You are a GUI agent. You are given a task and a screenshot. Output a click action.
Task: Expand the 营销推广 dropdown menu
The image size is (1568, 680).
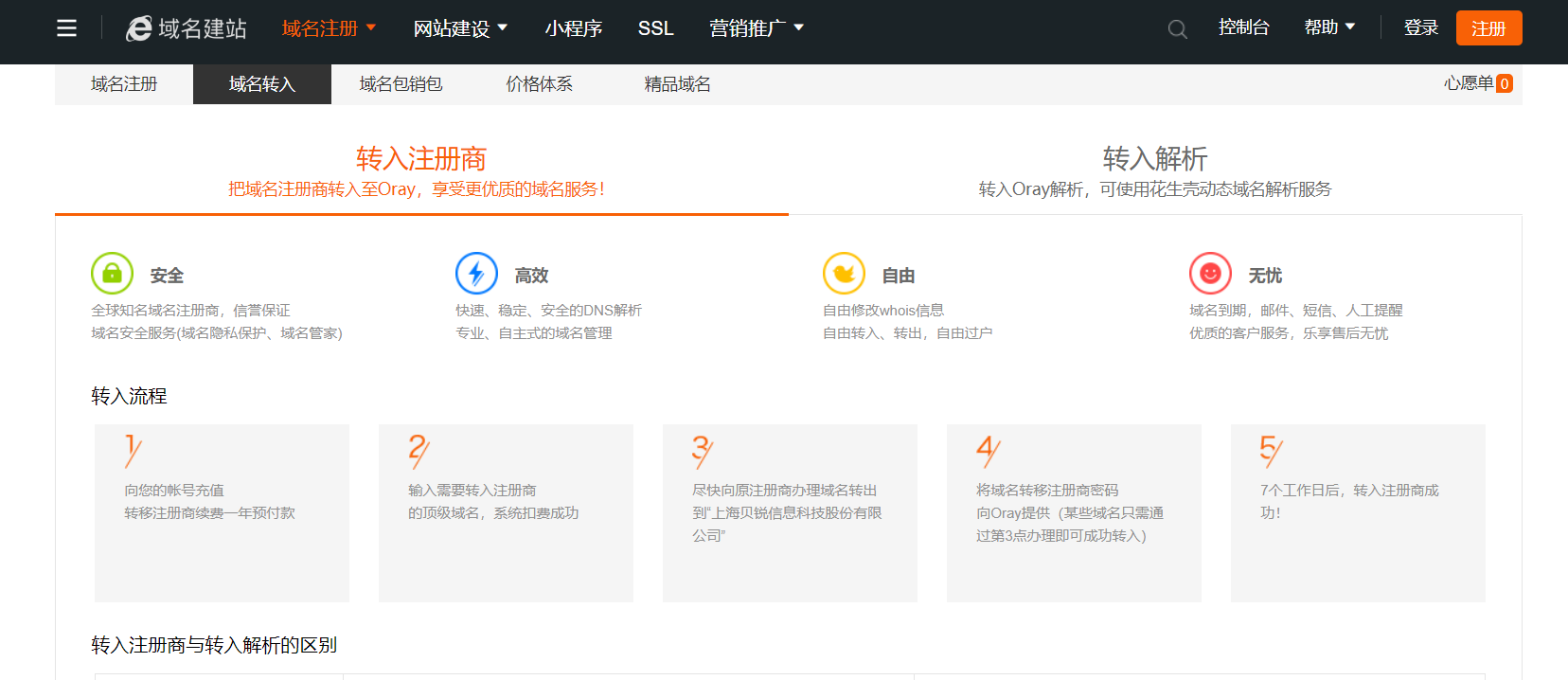[757, 28]
